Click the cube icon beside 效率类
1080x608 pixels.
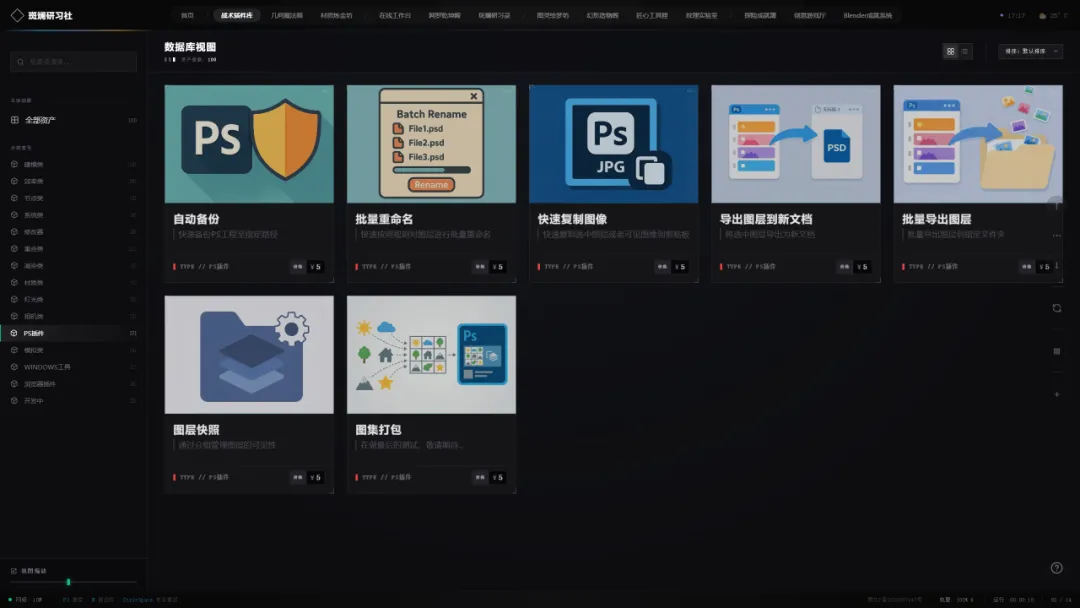14,181
